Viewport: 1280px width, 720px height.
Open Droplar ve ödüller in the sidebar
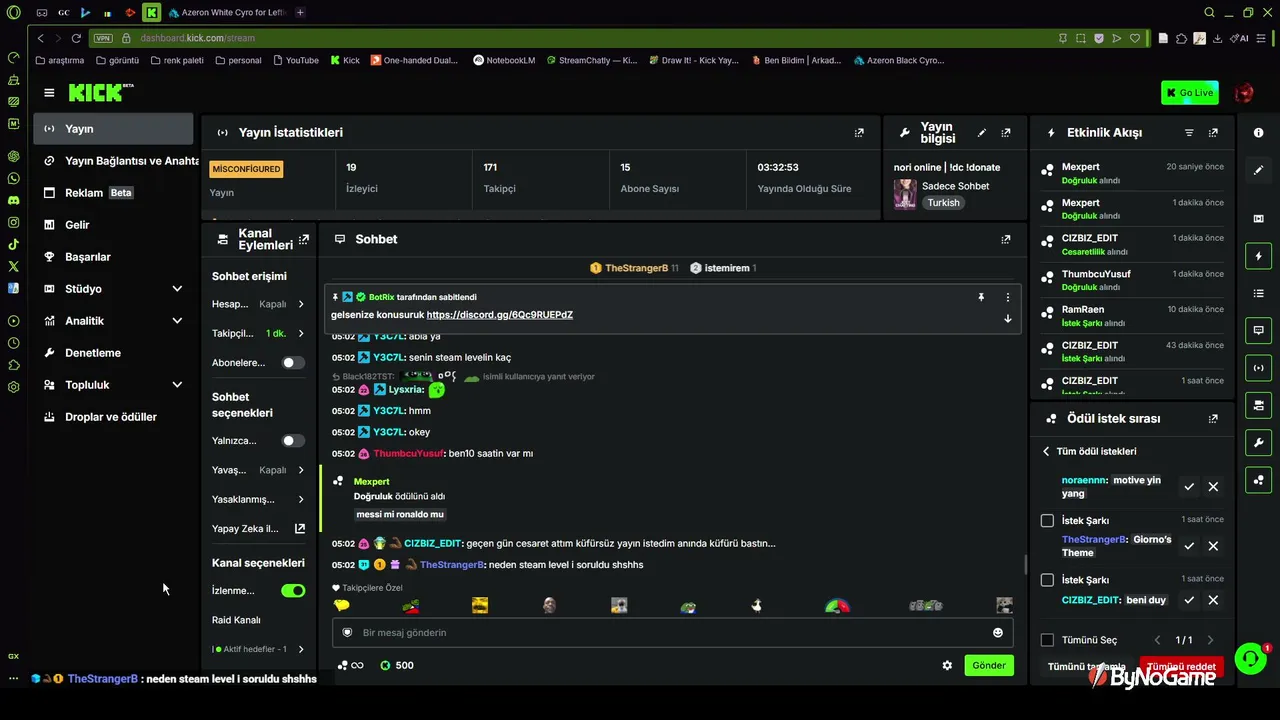point(113,417)
